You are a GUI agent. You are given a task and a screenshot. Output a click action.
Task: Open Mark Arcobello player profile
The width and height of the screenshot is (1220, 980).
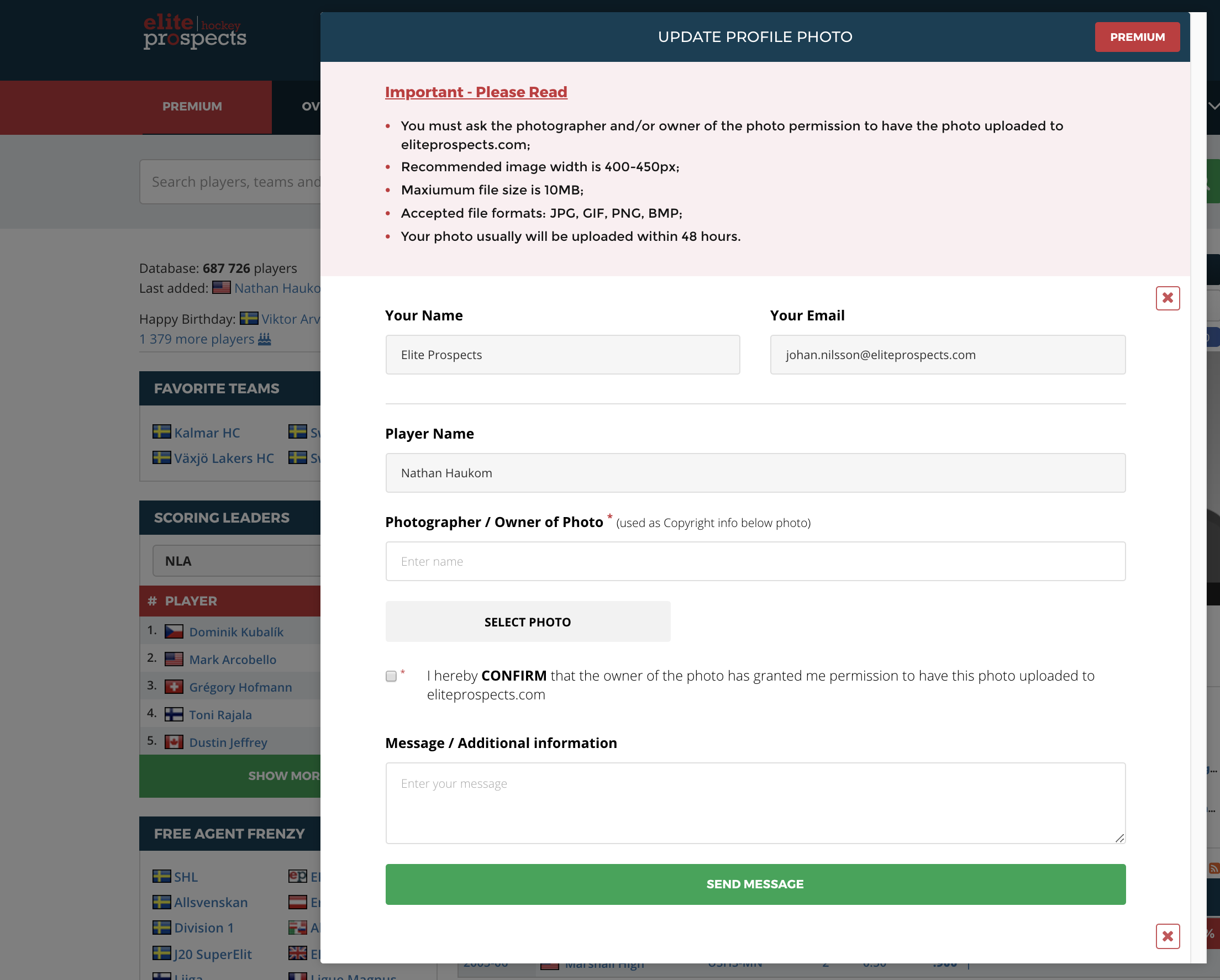[x=233, y=660]
